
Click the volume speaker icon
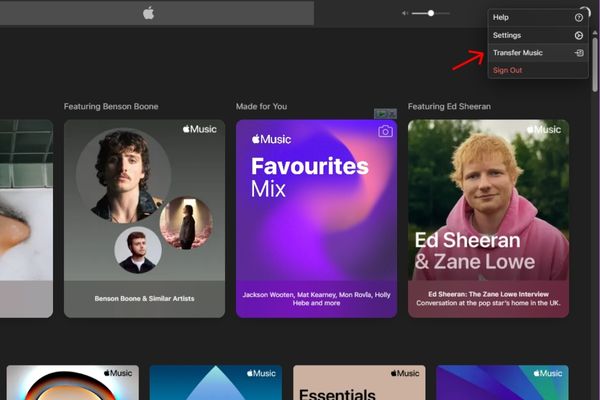coord(405,13)
